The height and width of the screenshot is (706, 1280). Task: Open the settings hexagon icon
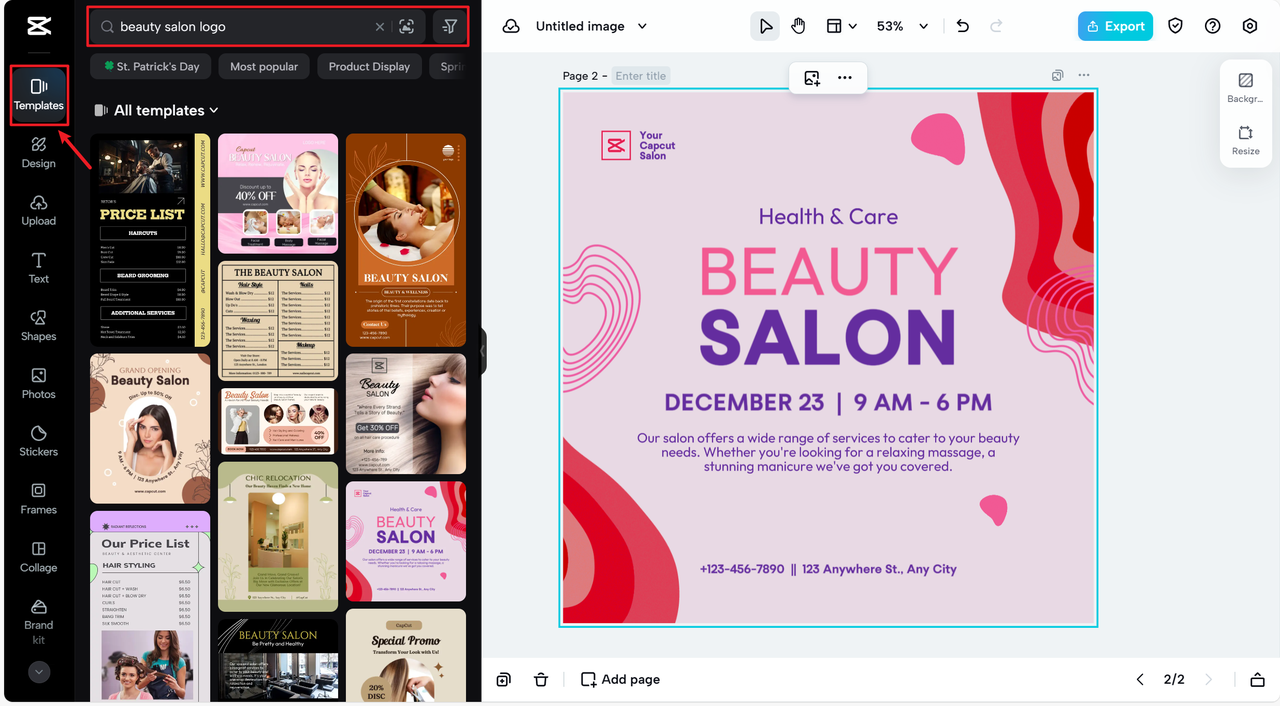[x=1249, y=26]
